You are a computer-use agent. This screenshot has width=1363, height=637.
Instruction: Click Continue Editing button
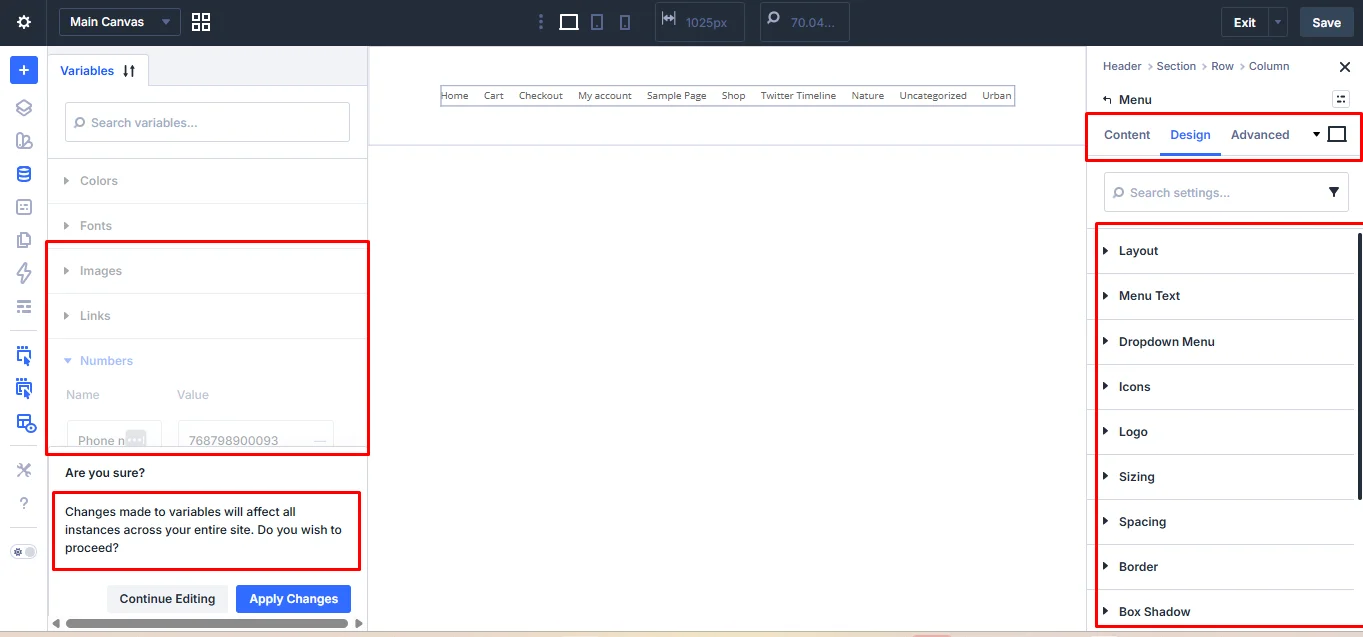168,599
